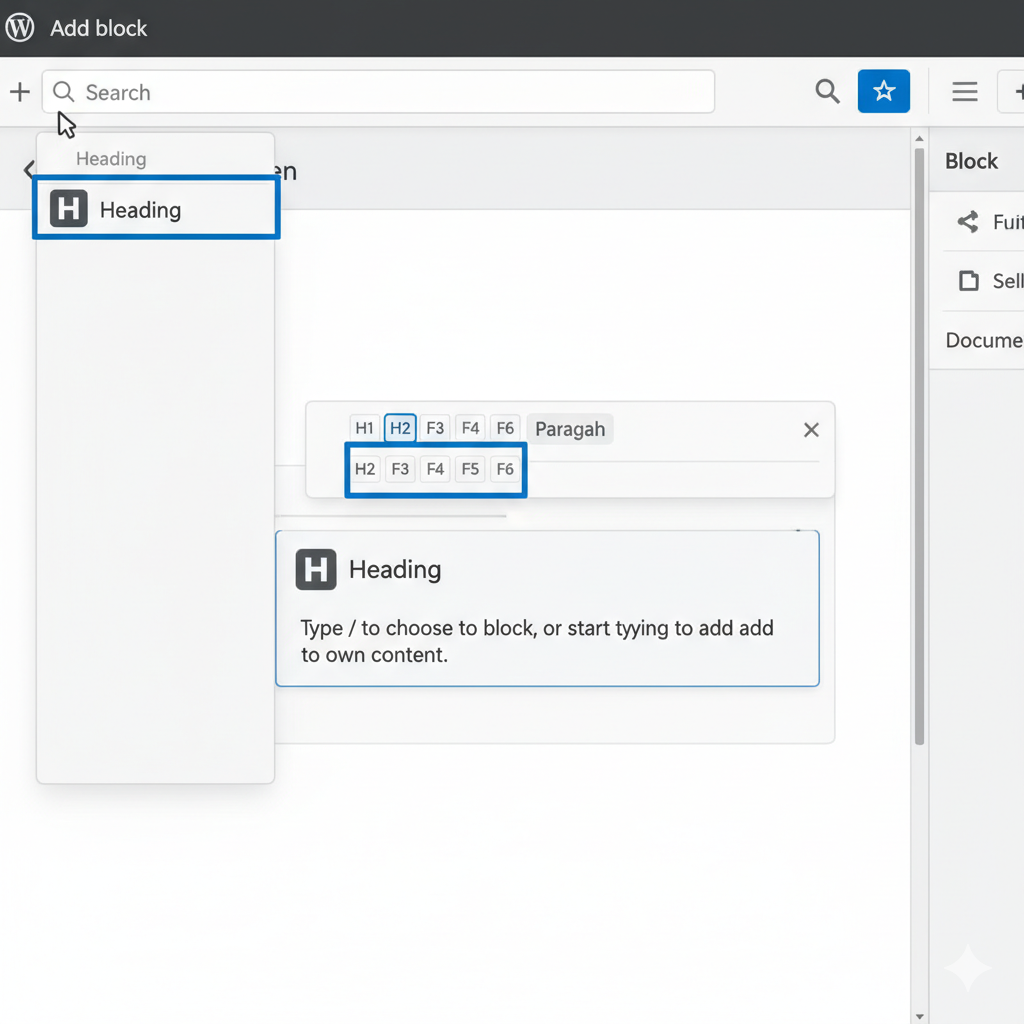Viewport: 1024px width, 1024px height.
Task: Click the blue star button
Action: tap(883, 92)
